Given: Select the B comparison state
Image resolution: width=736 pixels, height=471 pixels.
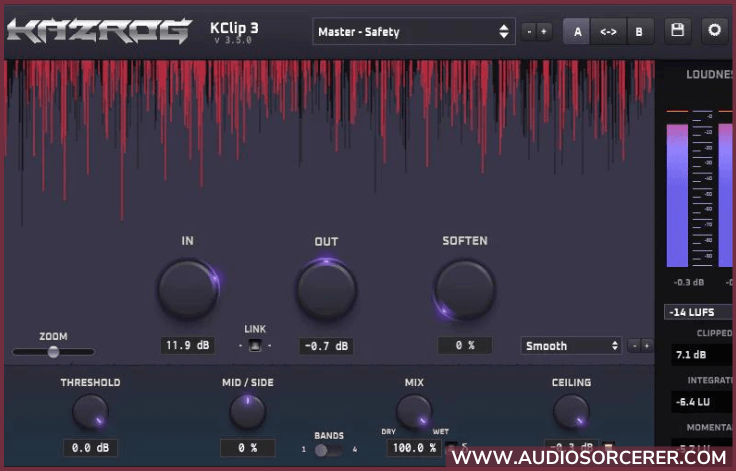Looking at the screenshot, I should pyautogui.click(x=639, y=31).
